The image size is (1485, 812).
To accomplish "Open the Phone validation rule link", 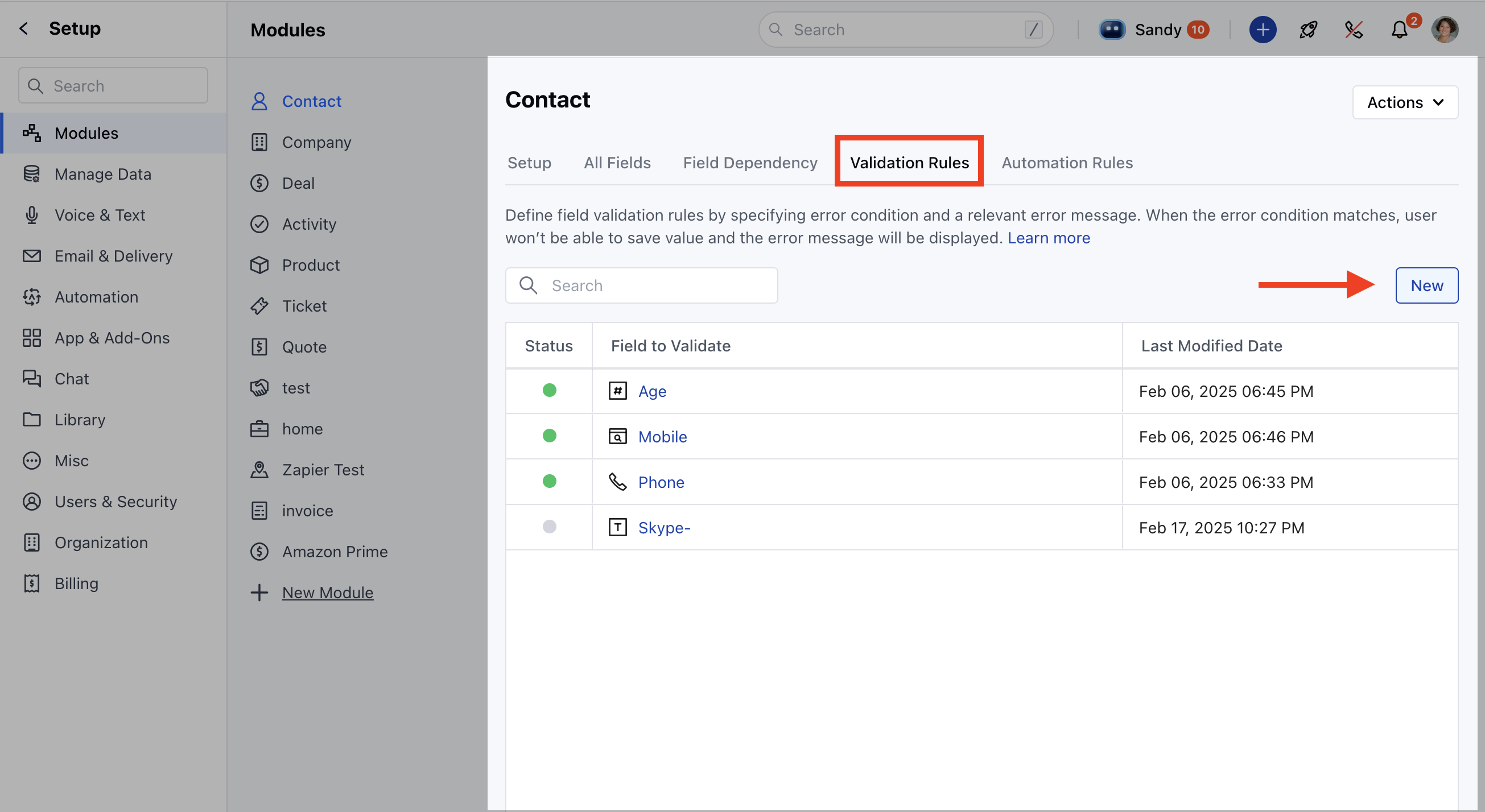I will click(x=661, y=482).
